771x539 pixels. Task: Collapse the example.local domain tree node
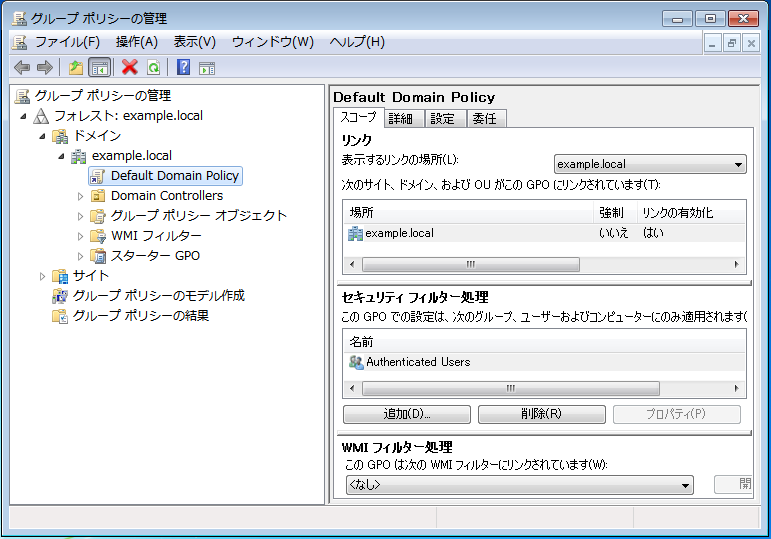click(x=61, y=156)
